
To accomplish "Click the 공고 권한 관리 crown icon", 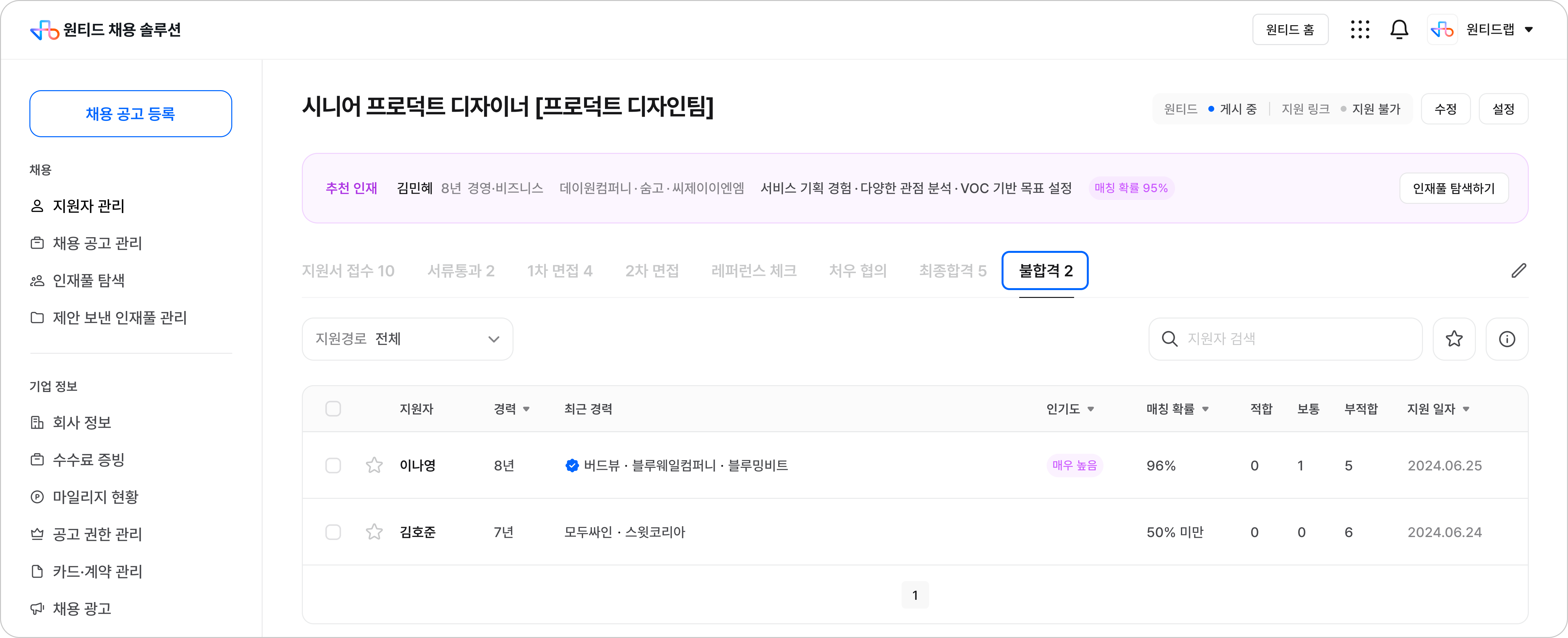I will coord(37,534).
